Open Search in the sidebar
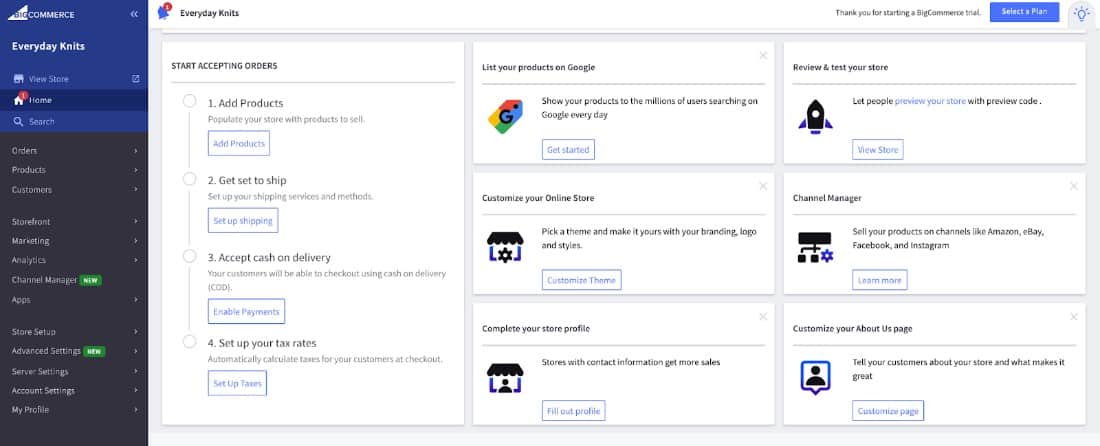This screenshot has height=446, width=1100. point(41,121)
